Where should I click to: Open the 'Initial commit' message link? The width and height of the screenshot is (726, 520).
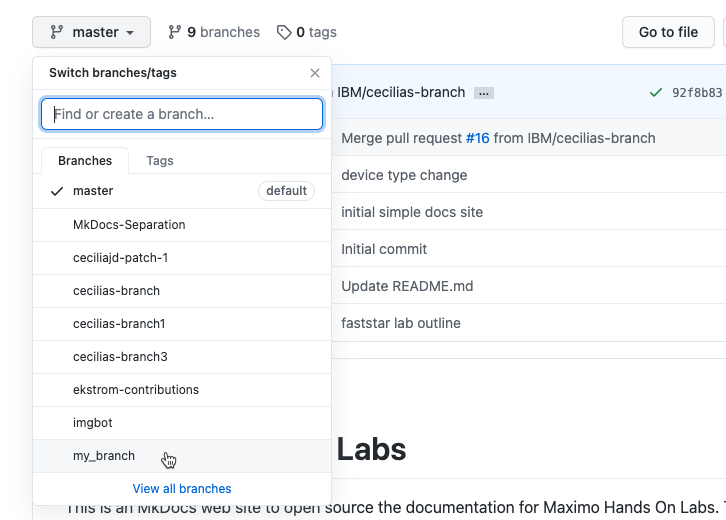tap(384, 249)
